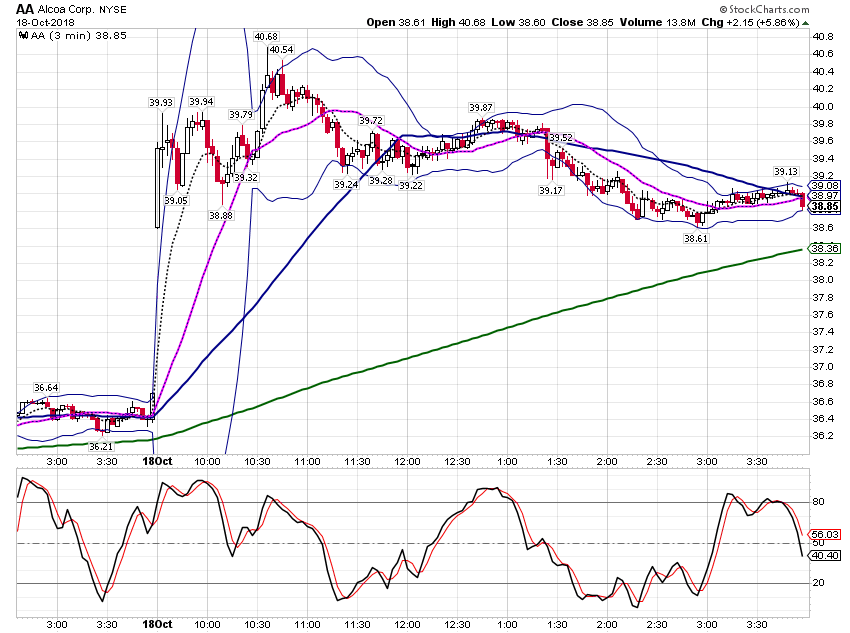The width and height of the screenshot is (850, 633).
Task: Click the red 56.03 stochastic value tag
Action: click(x=824, y=534)
